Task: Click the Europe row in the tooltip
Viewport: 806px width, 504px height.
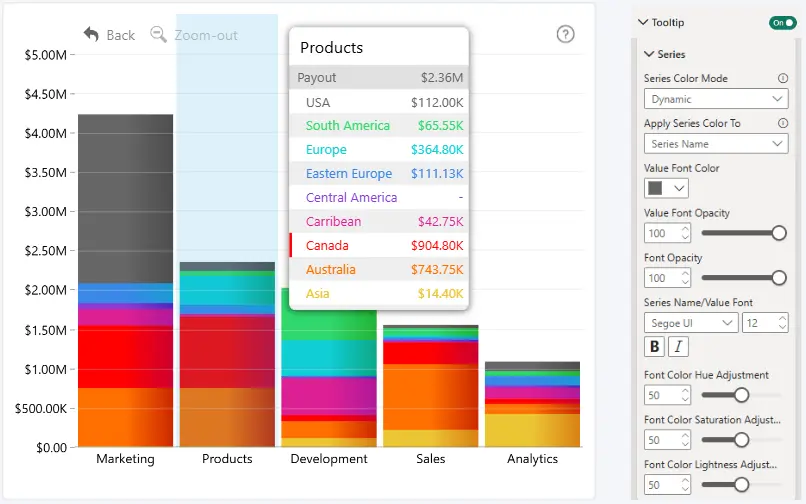Action: tap(379, 149)
